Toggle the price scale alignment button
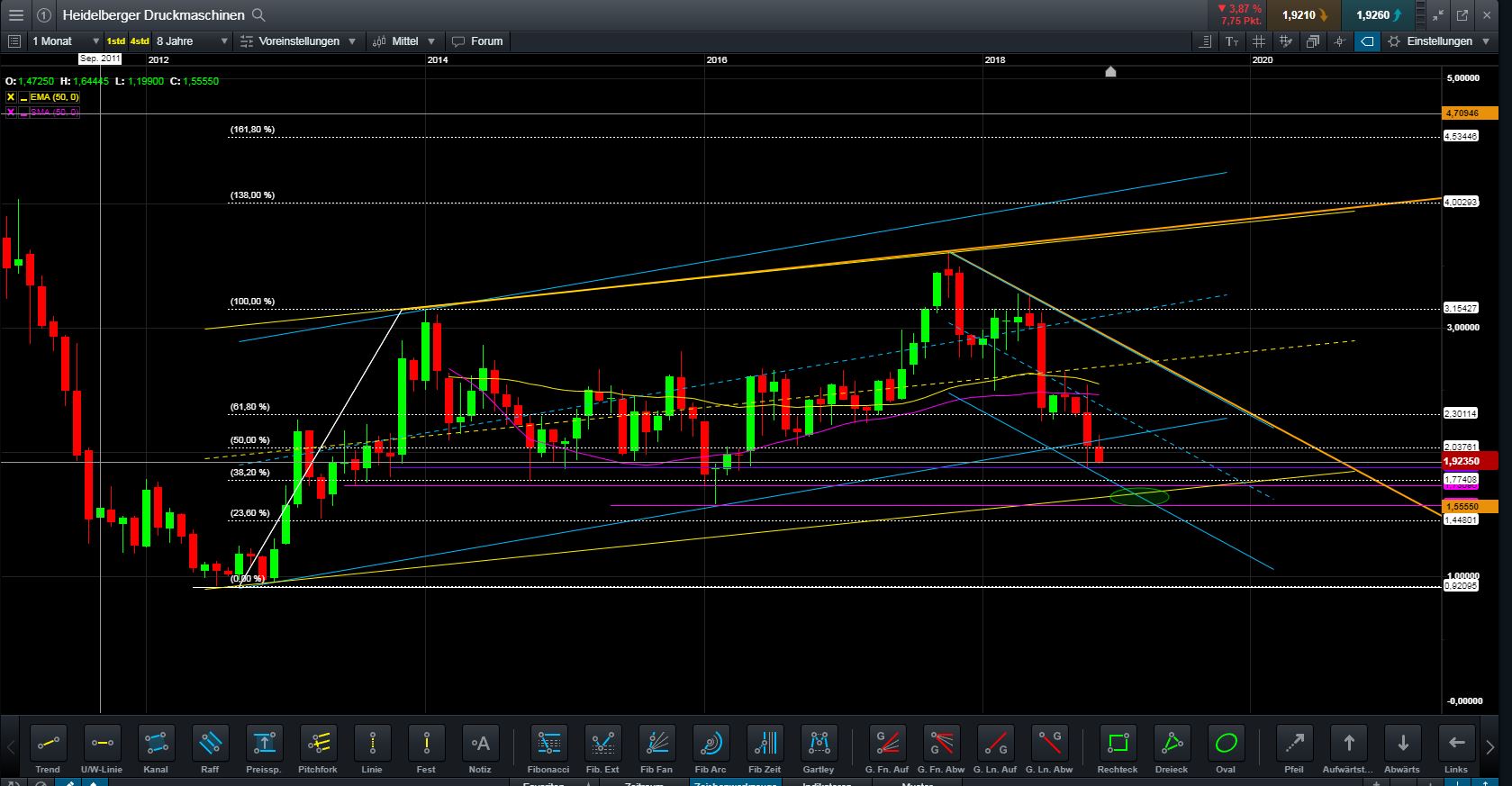 1205,41
